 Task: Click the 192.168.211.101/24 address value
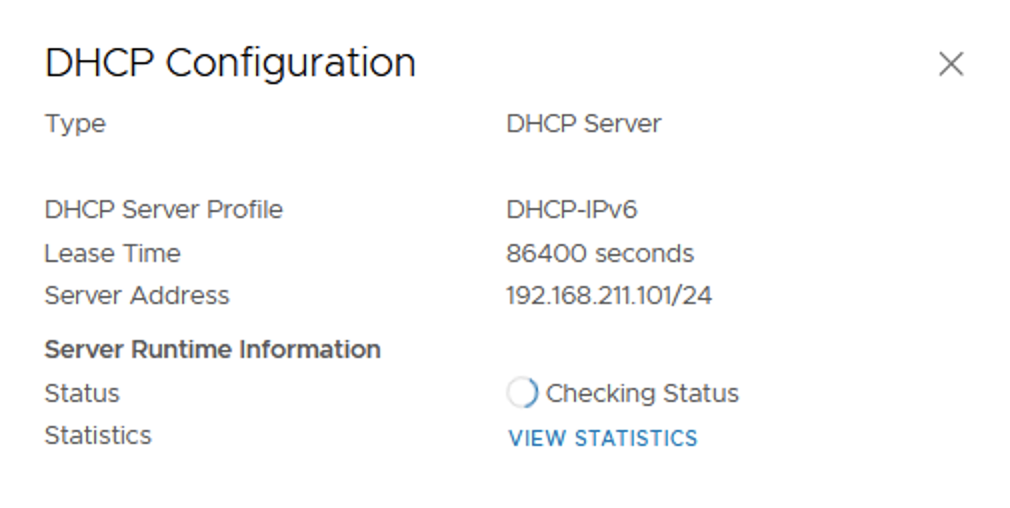(609, 296)
